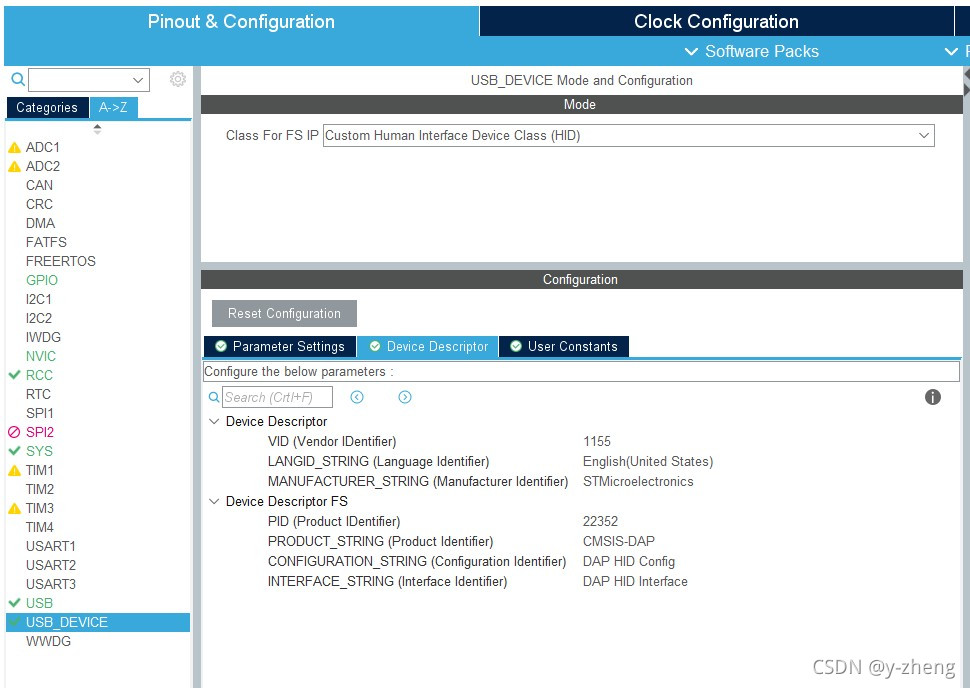The image size is (970, 688).
Task: Click the Reset Configuration button
Action: click(284, 314)
